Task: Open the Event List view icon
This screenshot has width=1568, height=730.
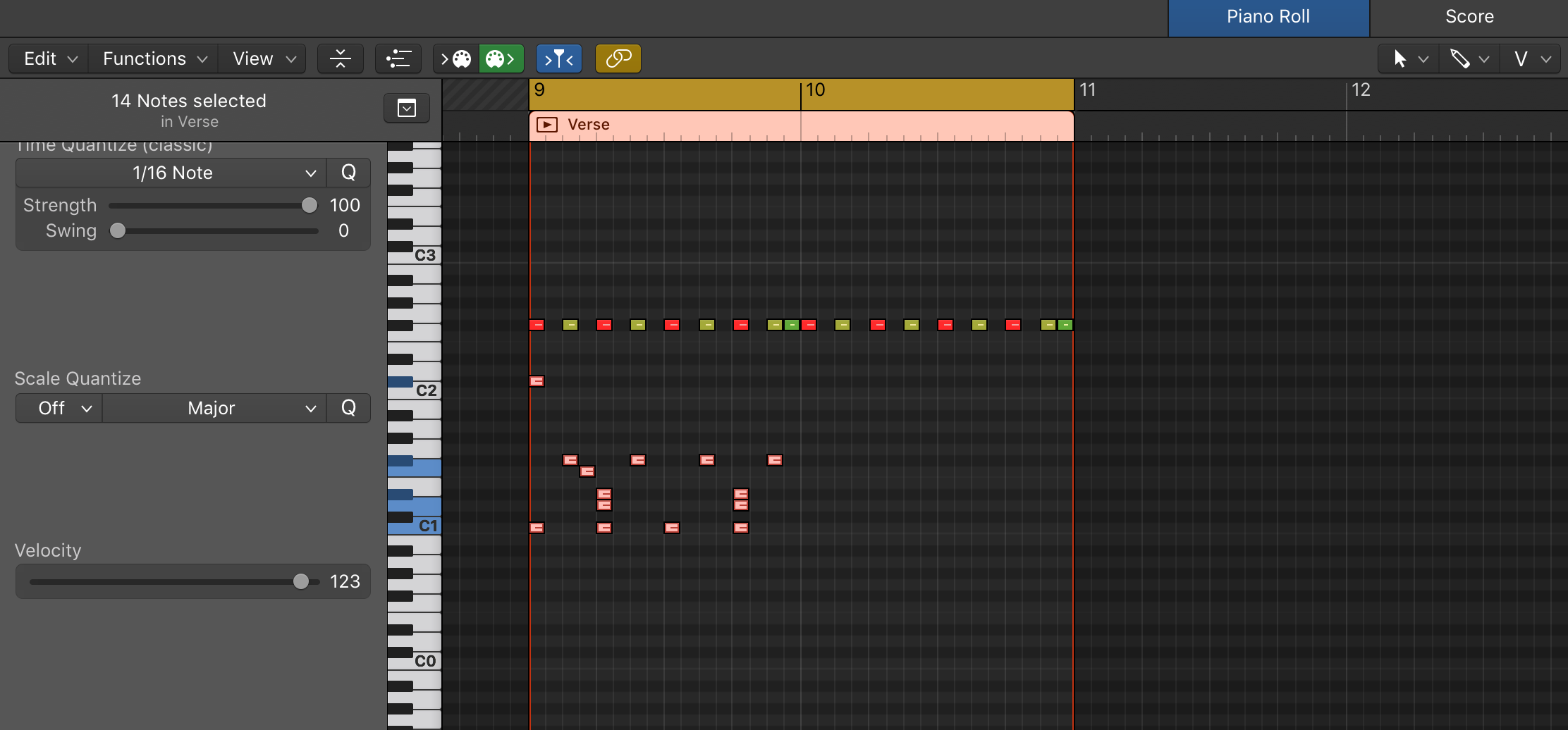Action: click(398, 58)
